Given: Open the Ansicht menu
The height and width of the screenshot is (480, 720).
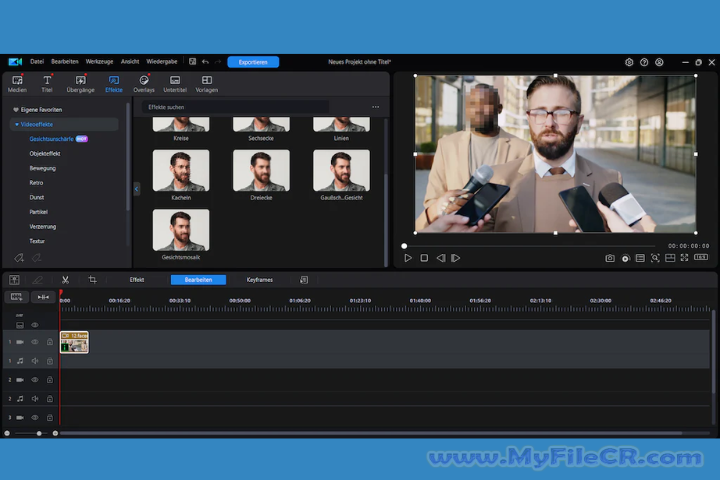Looking at the screenshot, I should click(x=130, y=62).
